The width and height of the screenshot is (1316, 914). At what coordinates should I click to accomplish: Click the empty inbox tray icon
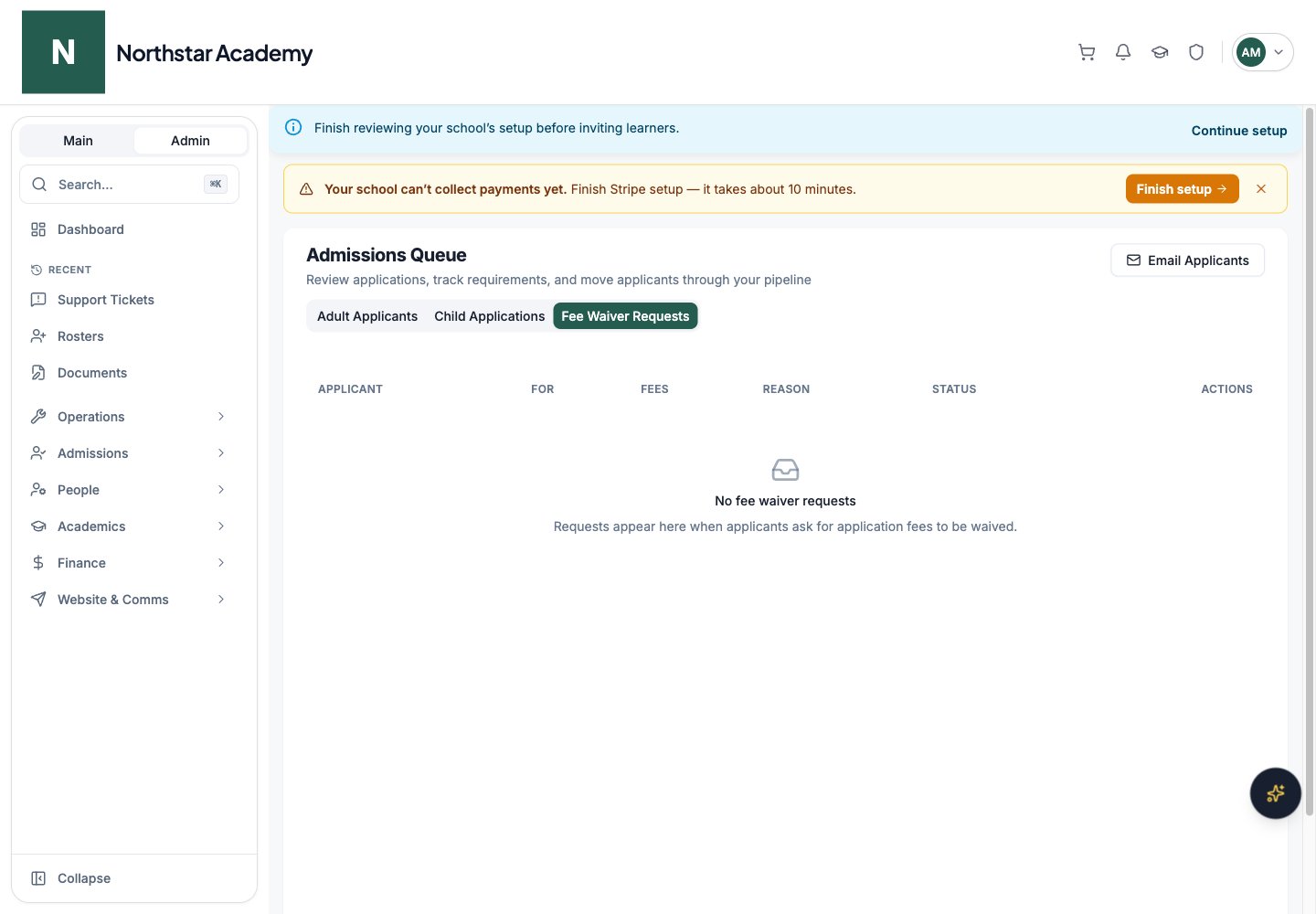[x=785, y=470]
